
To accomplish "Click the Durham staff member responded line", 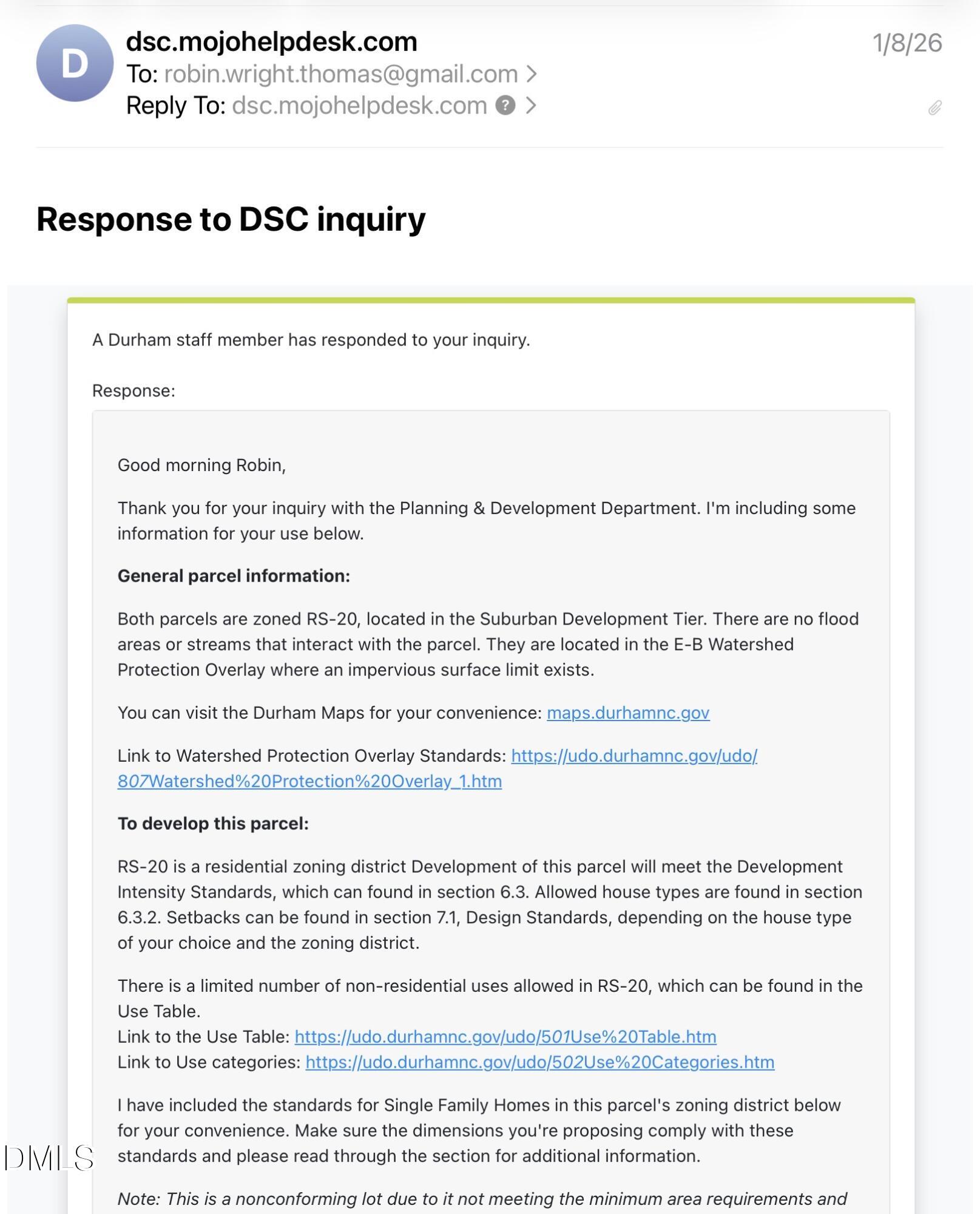I will coord(311,340).
